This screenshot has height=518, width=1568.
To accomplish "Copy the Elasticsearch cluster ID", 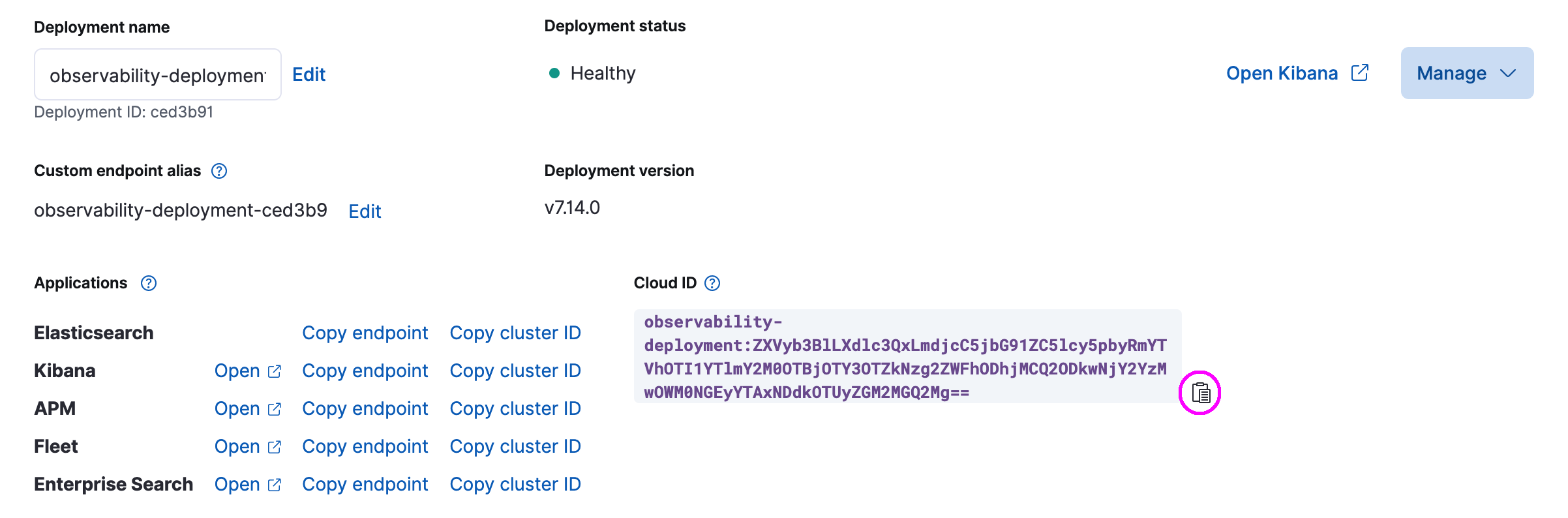I will coord(515,333).
